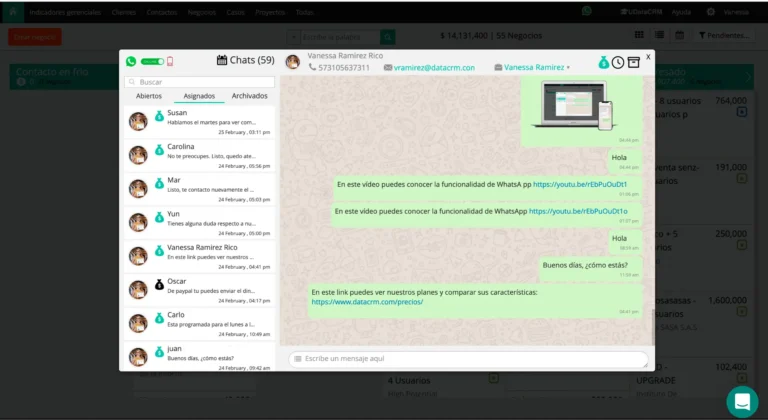Open the Yun chat conversation

coord(199,223)
